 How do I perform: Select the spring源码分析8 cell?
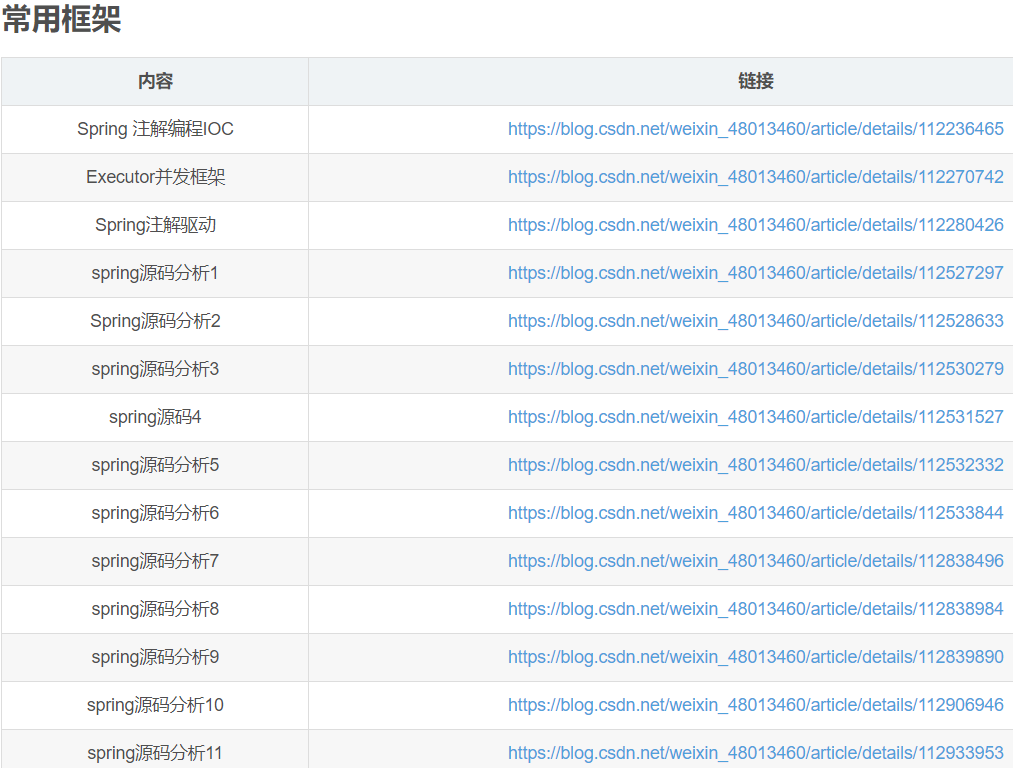click(155, 609)
